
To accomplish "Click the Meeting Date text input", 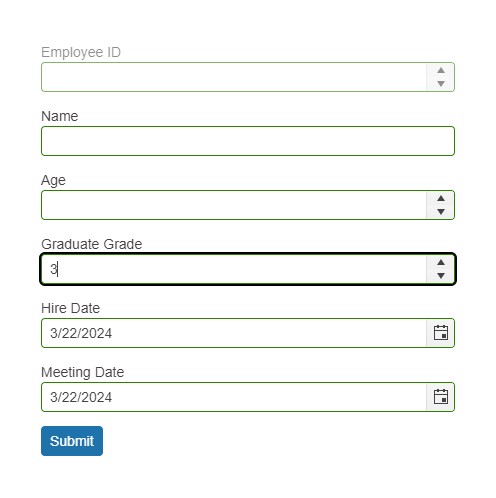I will [234, 397].
